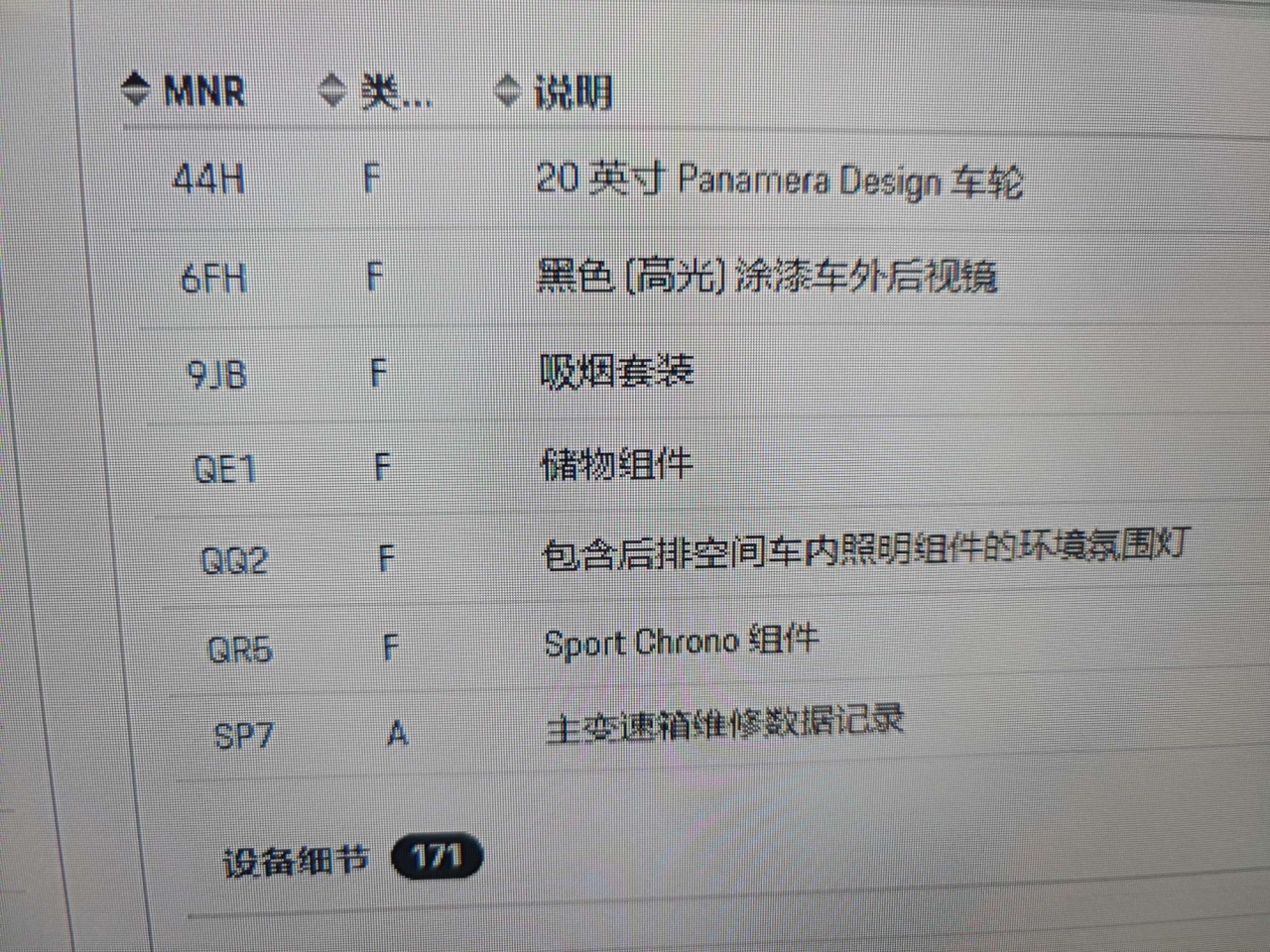The width and height of the screenshot is (1270, 952).
Task: Sort table by MNR column arrows
Action: [x=136, y=90]
